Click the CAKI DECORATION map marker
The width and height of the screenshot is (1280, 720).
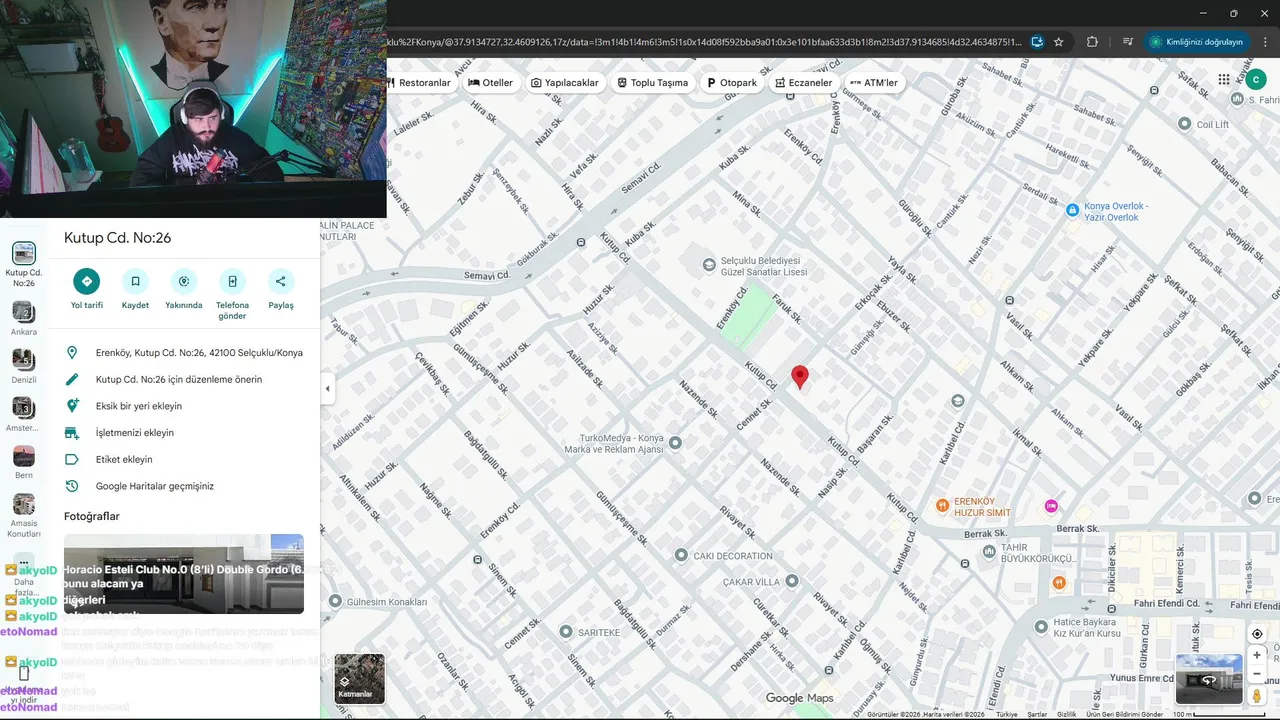(681, 555)
